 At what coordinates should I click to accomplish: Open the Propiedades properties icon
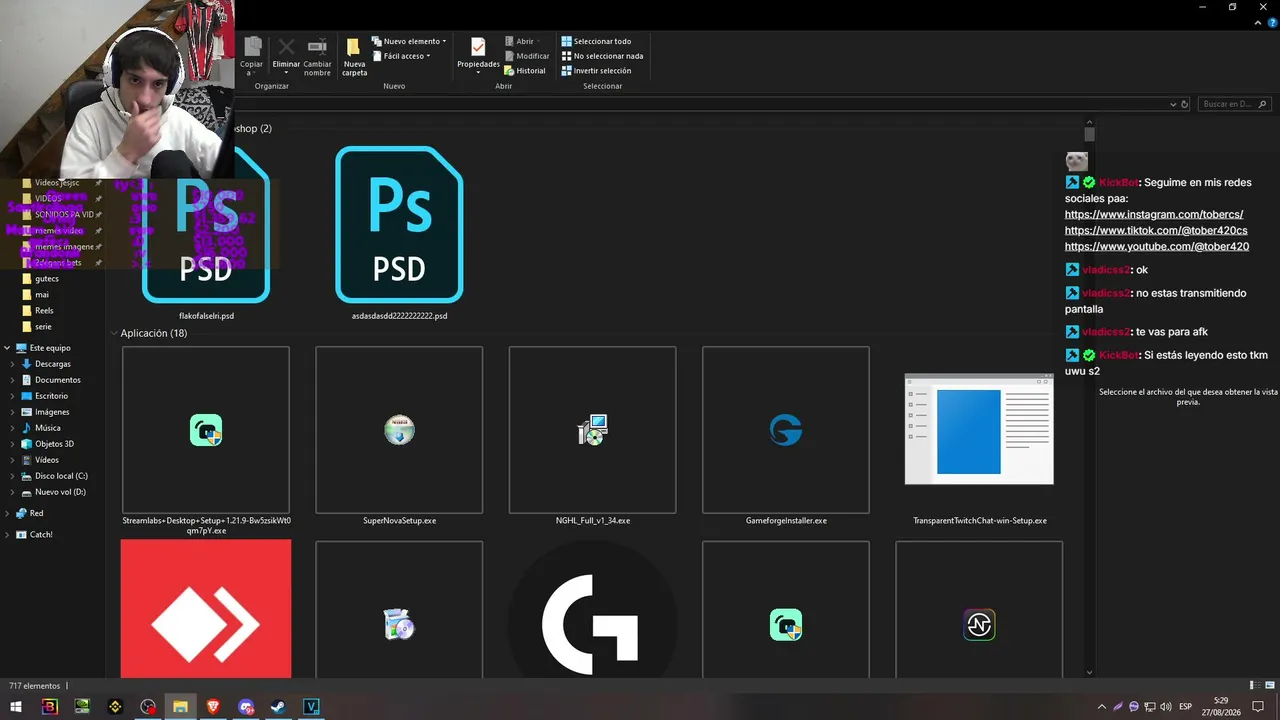pos(478,47)
